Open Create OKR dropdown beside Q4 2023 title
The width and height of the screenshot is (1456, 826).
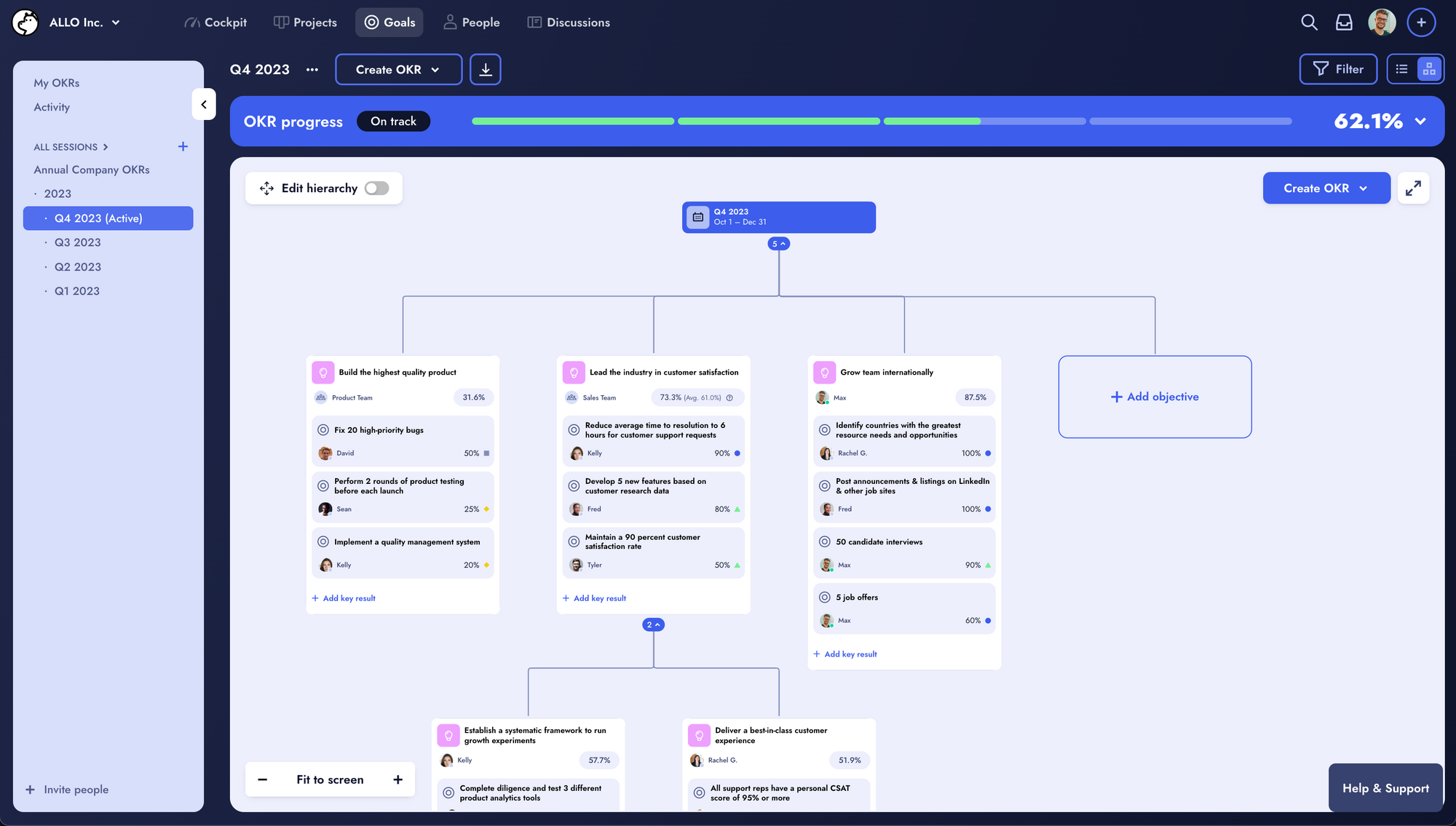coord(398,70)
